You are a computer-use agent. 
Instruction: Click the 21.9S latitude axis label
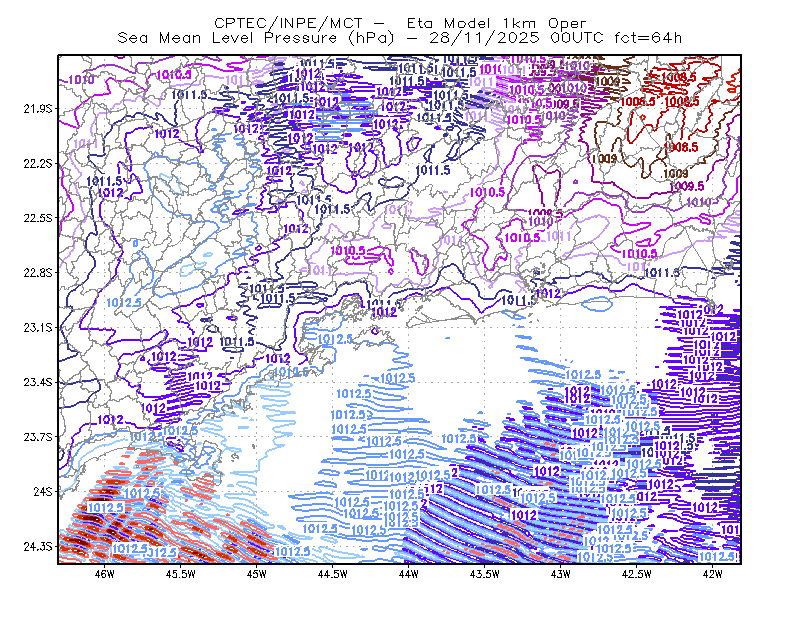[37, 109]
